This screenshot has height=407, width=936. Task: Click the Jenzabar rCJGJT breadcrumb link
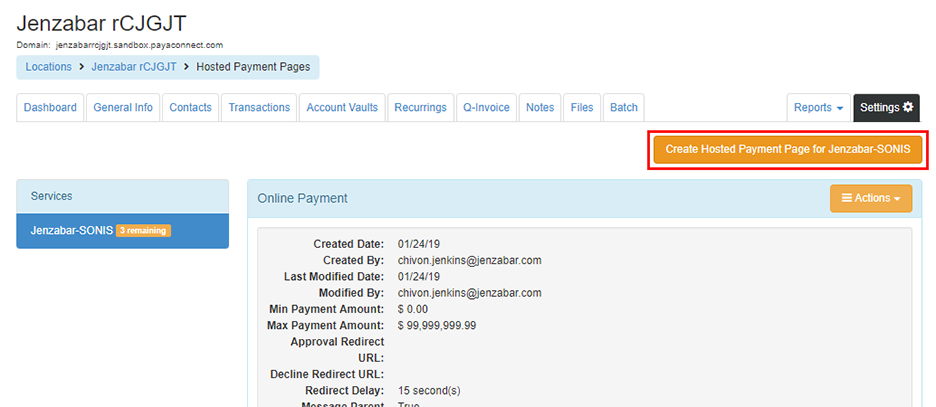pos(134,67)
